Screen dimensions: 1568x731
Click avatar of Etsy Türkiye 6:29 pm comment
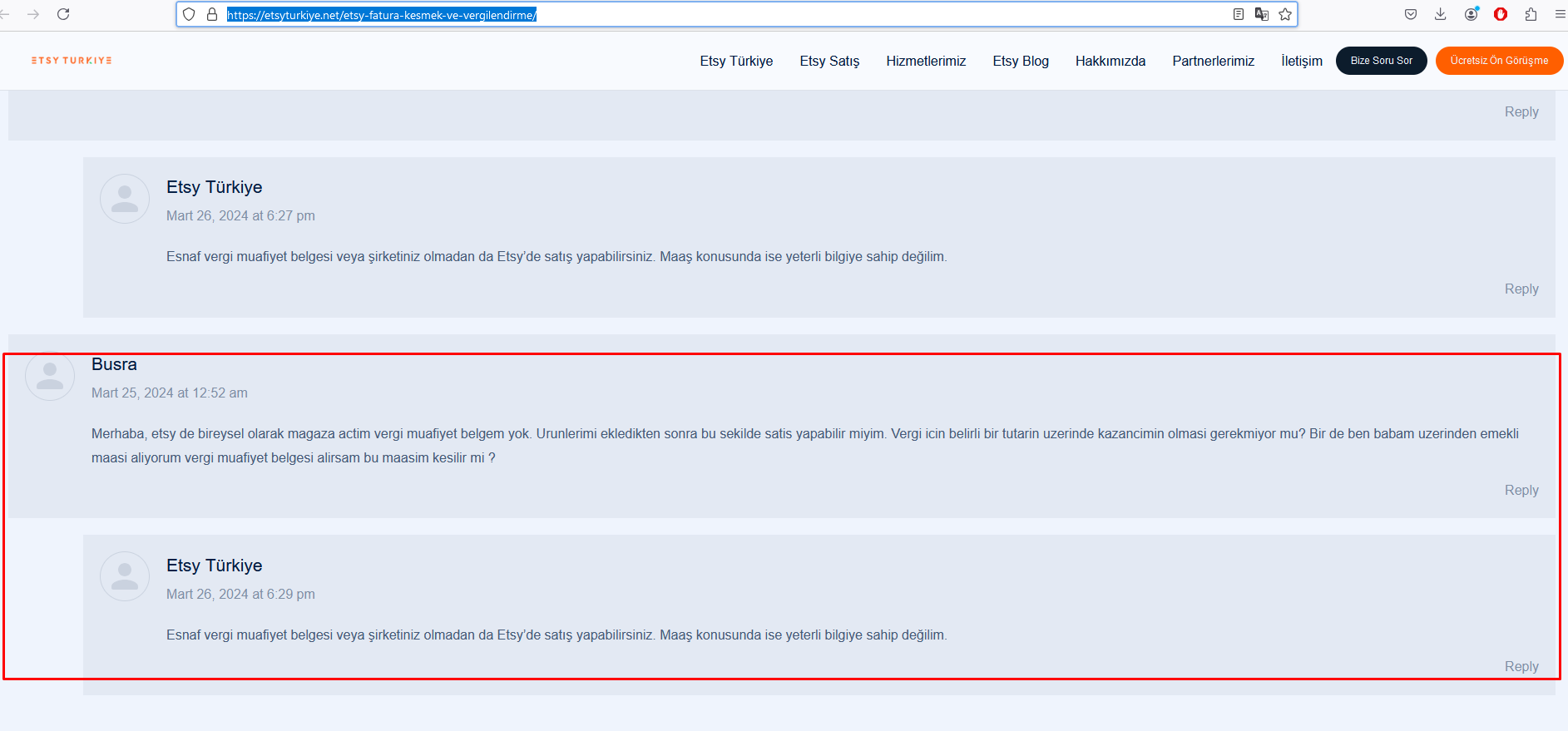coord(125,577)
